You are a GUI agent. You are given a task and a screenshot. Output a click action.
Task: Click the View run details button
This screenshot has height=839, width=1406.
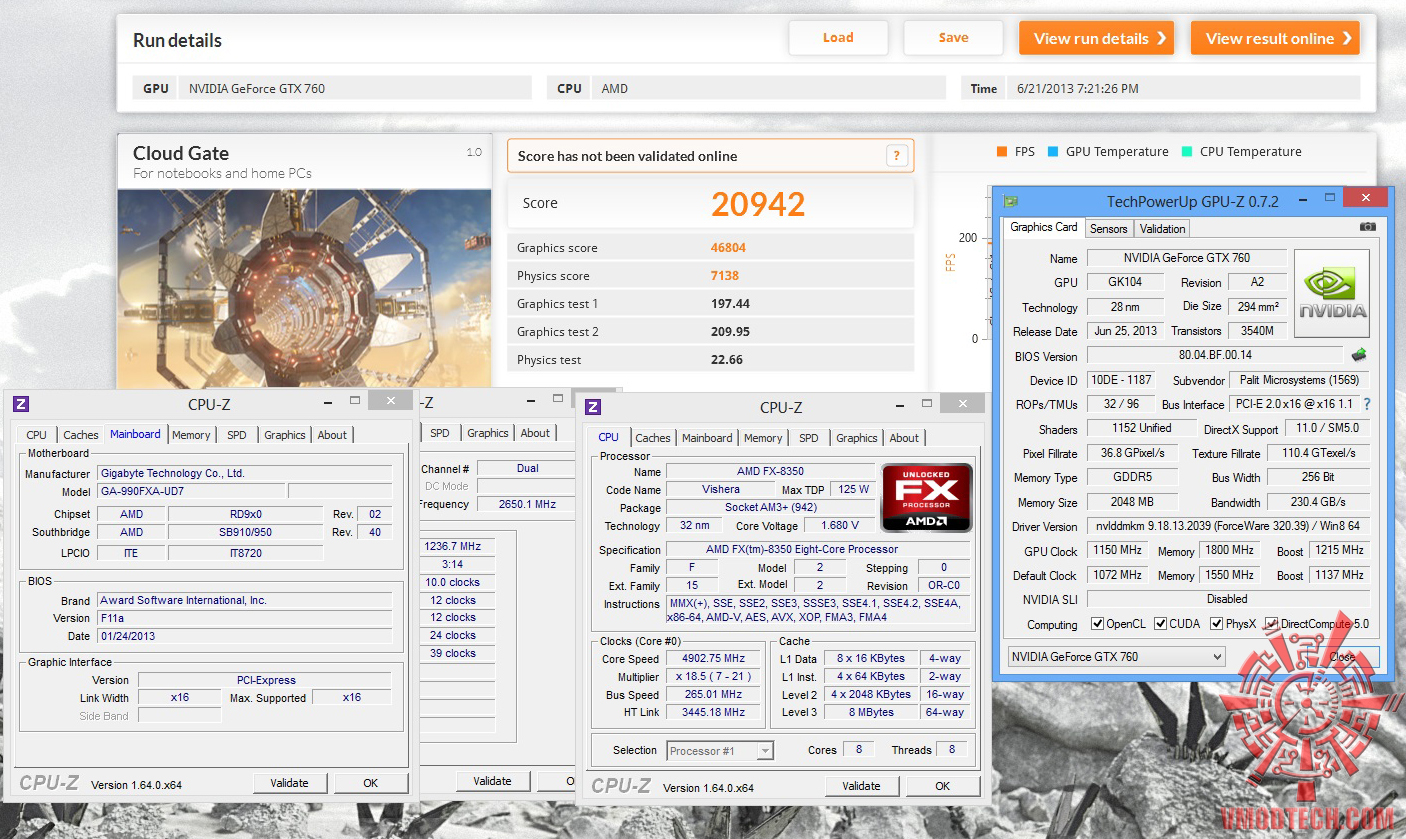coord(1097,38)
